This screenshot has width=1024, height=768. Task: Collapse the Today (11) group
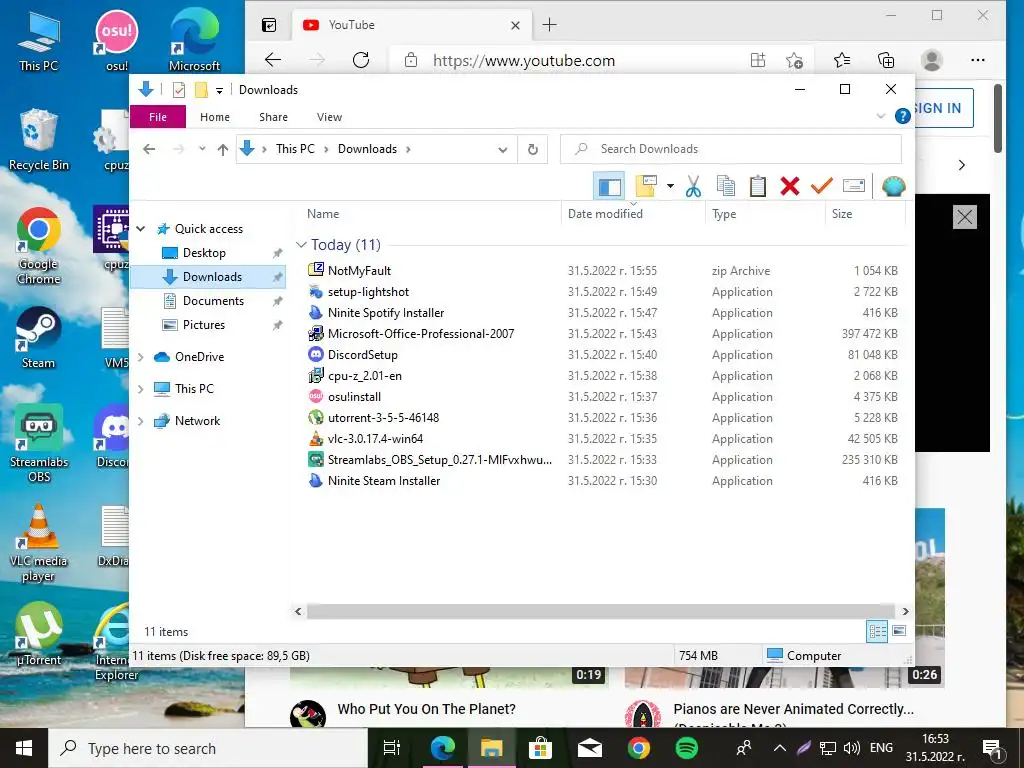[x=301, y=245]
